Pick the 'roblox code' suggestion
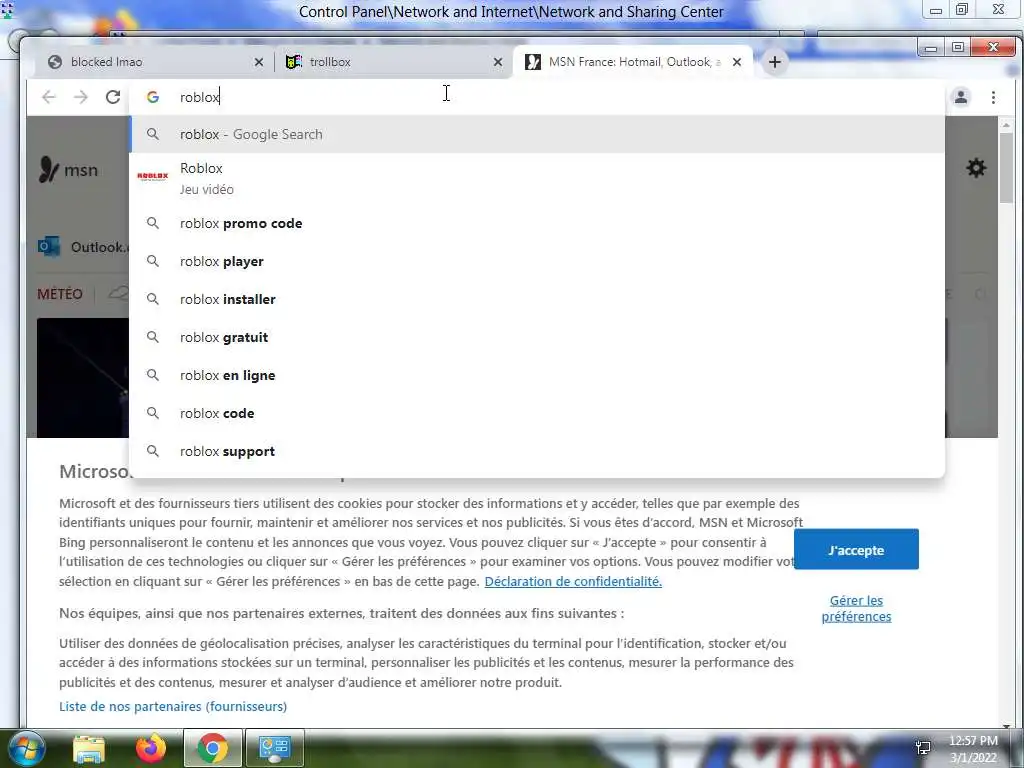This screenshot has width=1024, height=768. pos(537,413)
